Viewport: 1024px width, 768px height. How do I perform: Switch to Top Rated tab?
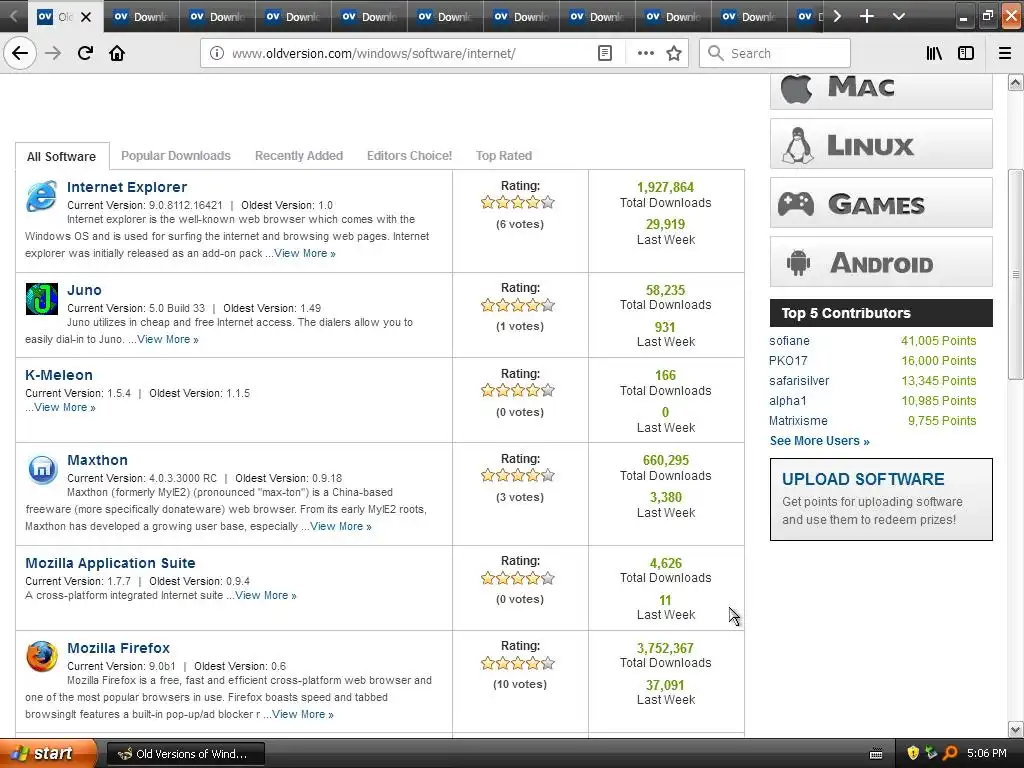point(504,156)
